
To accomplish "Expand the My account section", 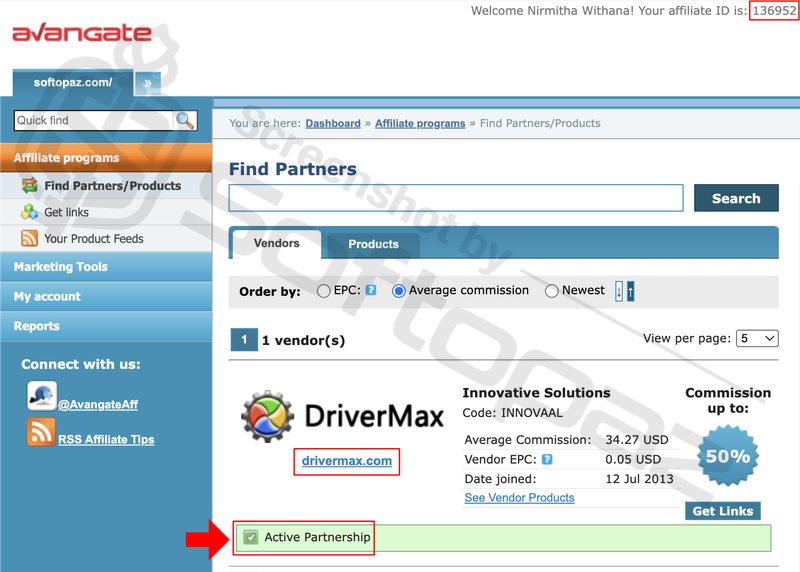I will tap(106, 296).
